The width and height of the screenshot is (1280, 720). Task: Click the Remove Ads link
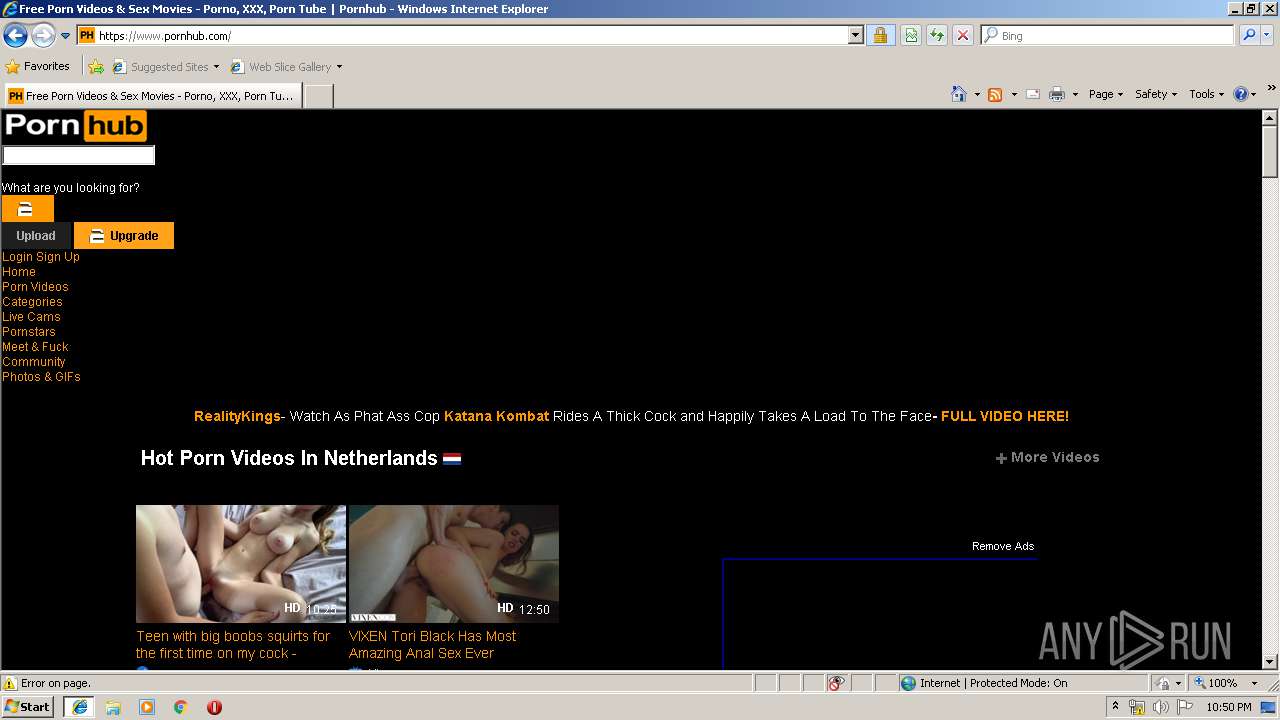(1003, 546)
